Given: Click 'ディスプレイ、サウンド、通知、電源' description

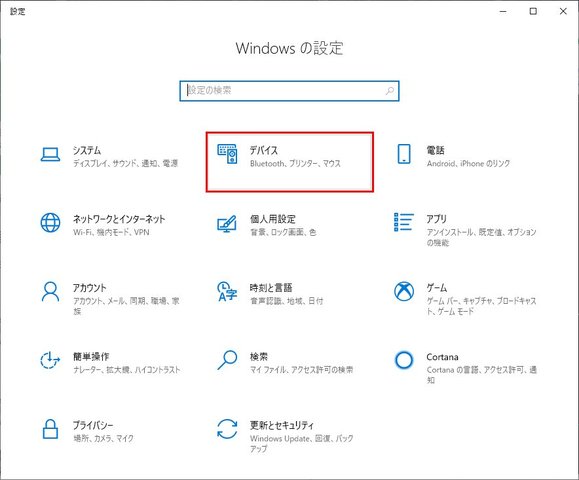Looking at the screenshot, I should (x=126, y=163).
